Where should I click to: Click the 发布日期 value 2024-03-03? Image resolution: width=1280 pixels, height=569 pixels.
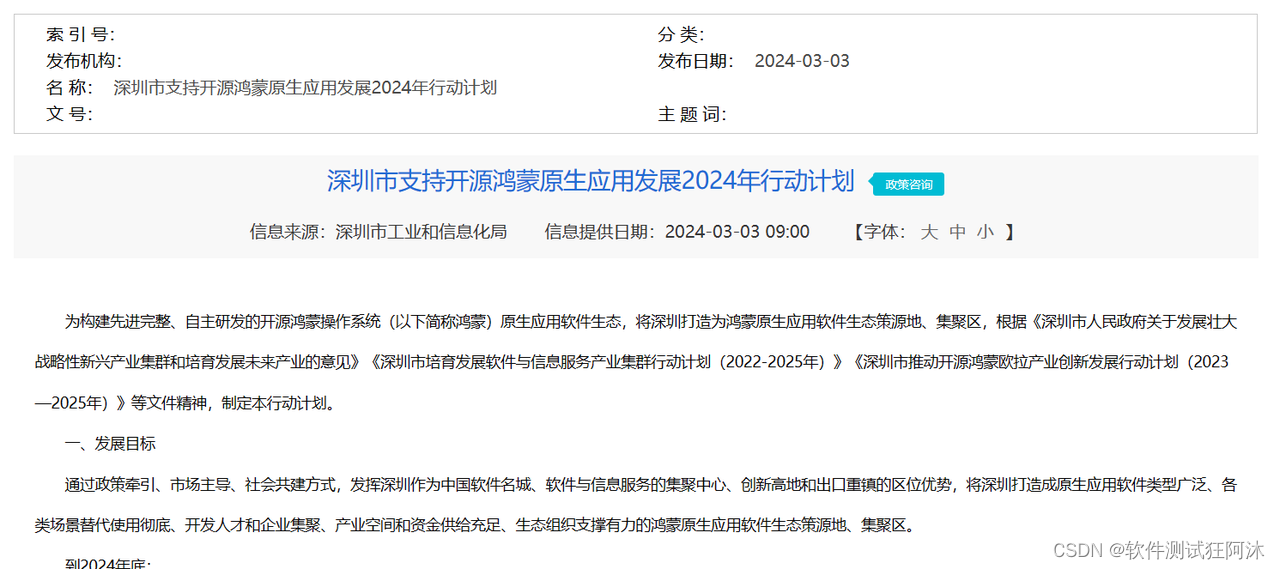(x=802, y=61)
